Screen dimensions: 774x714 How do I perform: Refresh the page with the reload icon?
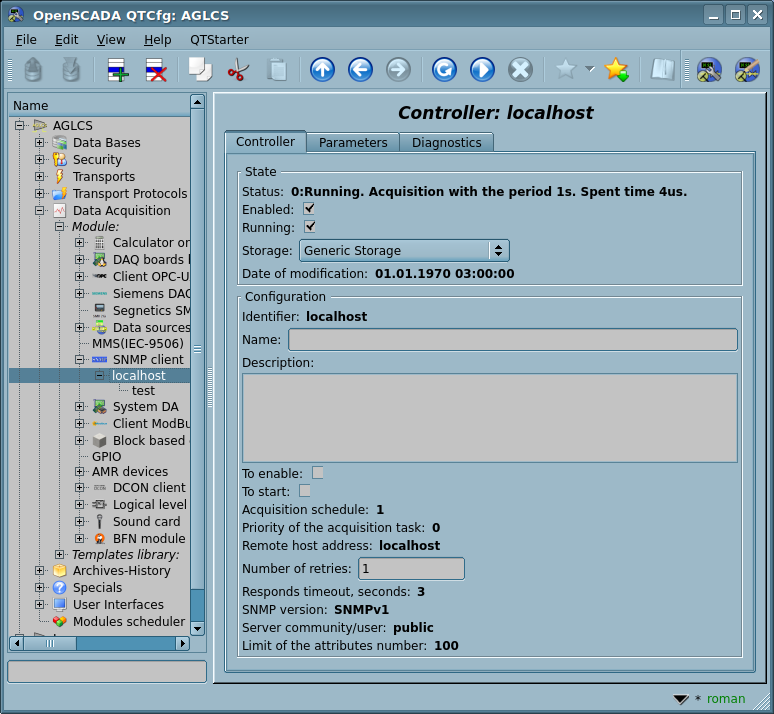coord(444,70)
